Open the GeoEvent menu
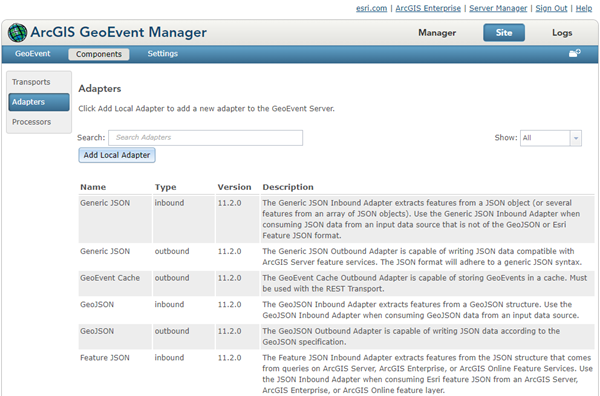Screen dimensions: 600x396 point(33,54)
